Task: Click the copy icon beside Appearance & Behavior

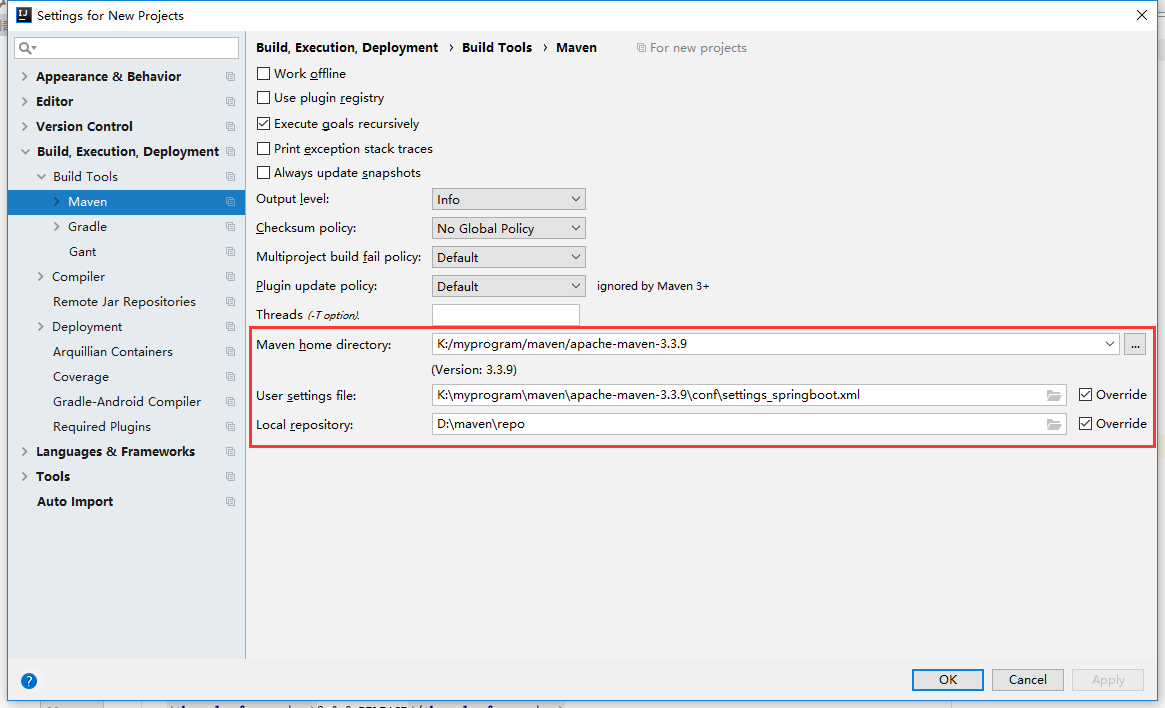Action: coord(230,77)
